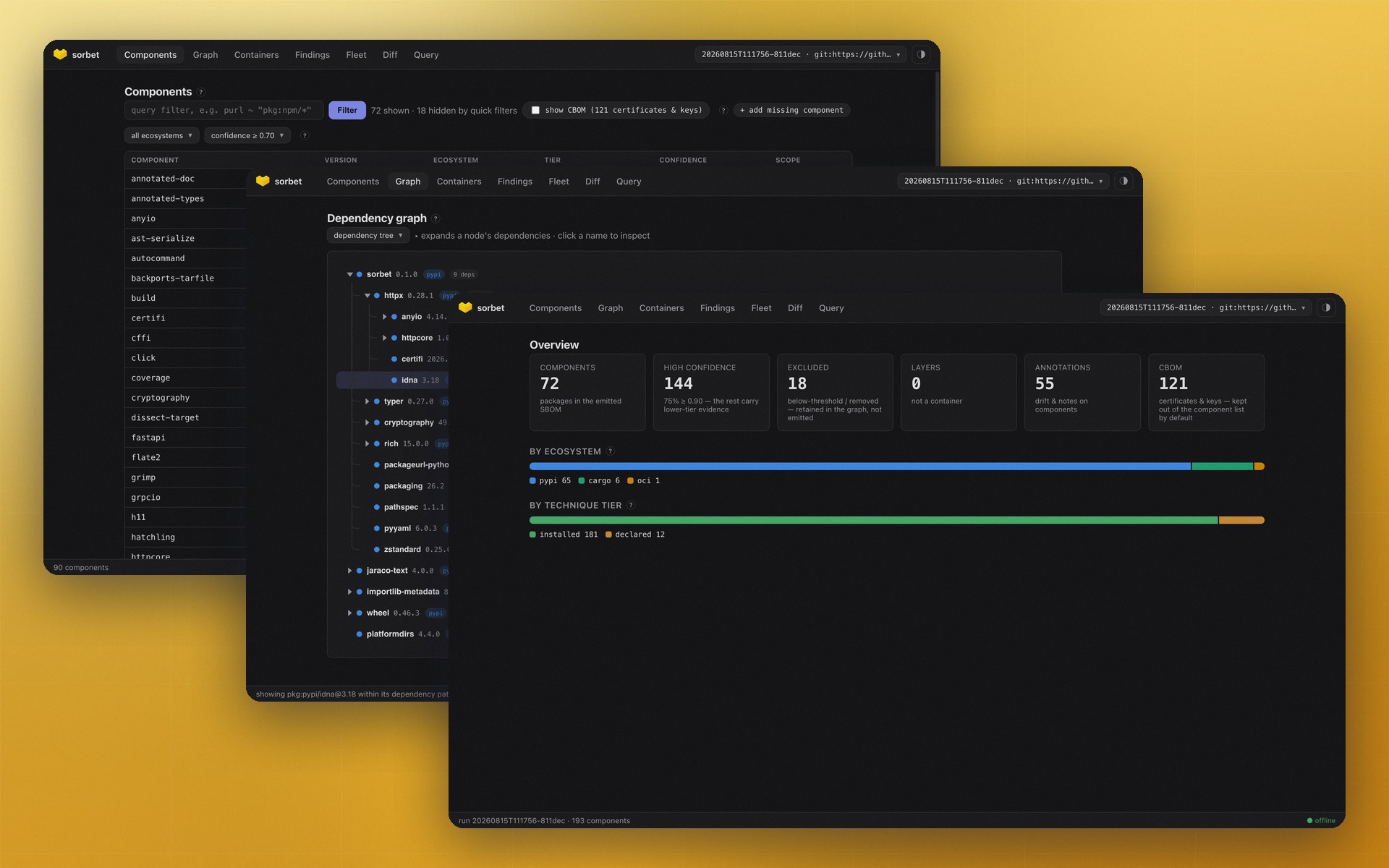Open help icon next to By Ecosystem heading
The image size is (1389, 868).
(611, 451)
